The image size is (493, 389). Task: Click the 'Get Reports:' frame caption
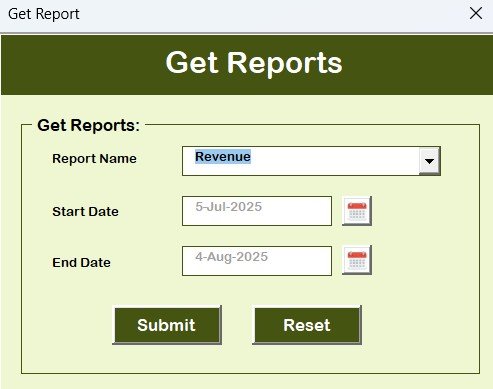88,126
